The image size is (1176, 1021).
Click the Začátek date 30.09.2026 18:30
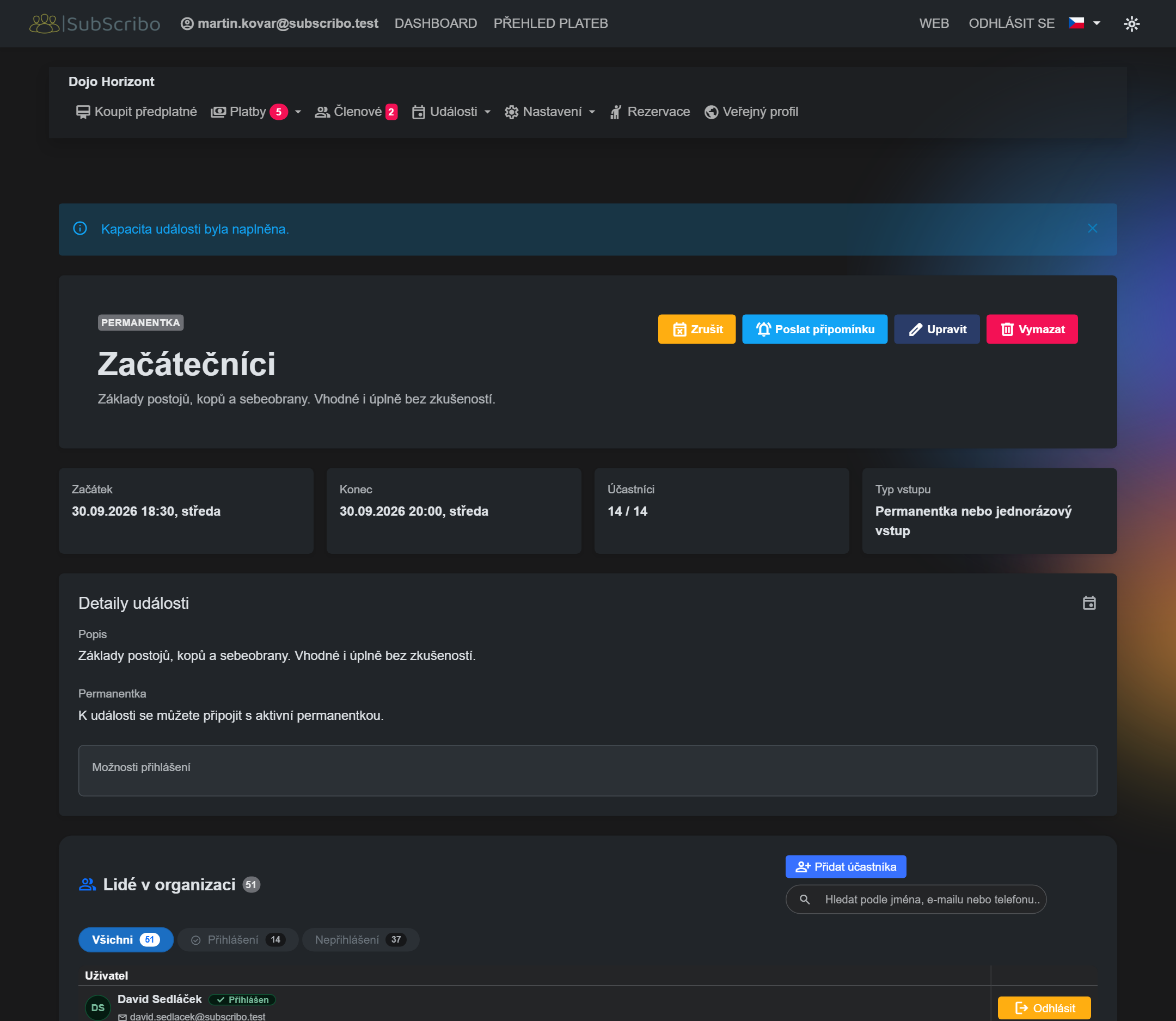(146, 511)
